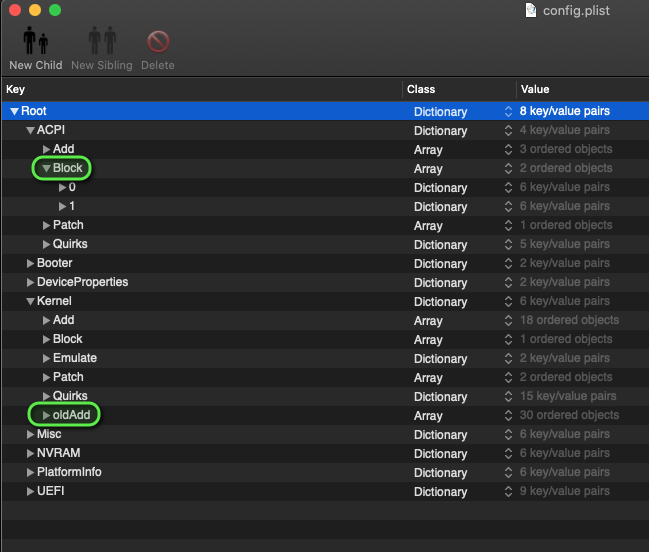This screenshot has height=552, width=649.
Task: Expand the Quirks dictionary under ACPI
Action: tap(46, 245)
